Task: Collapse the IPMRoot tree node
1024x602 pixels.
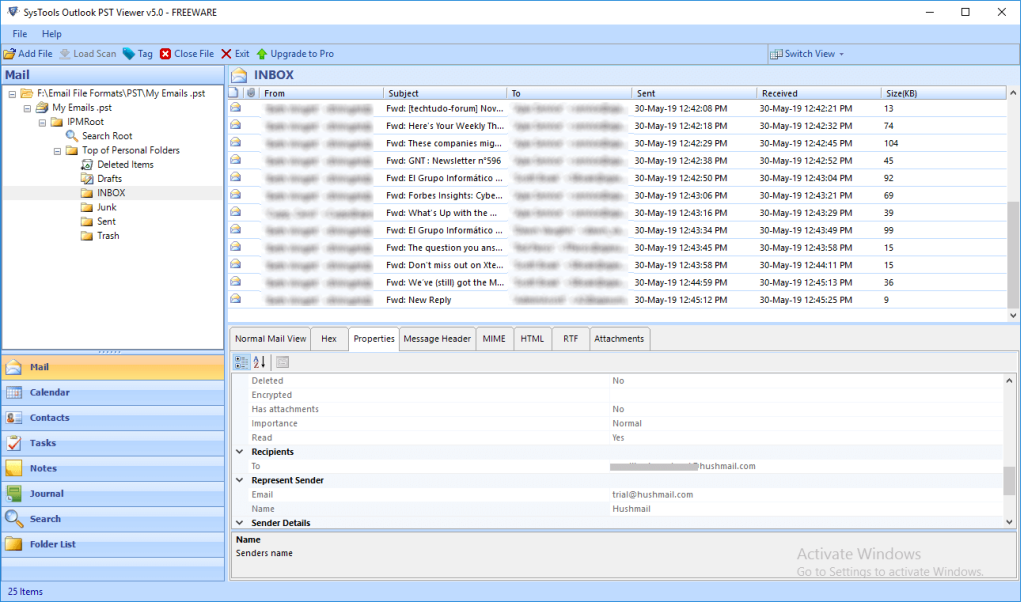Action: (x=42, y=123)
